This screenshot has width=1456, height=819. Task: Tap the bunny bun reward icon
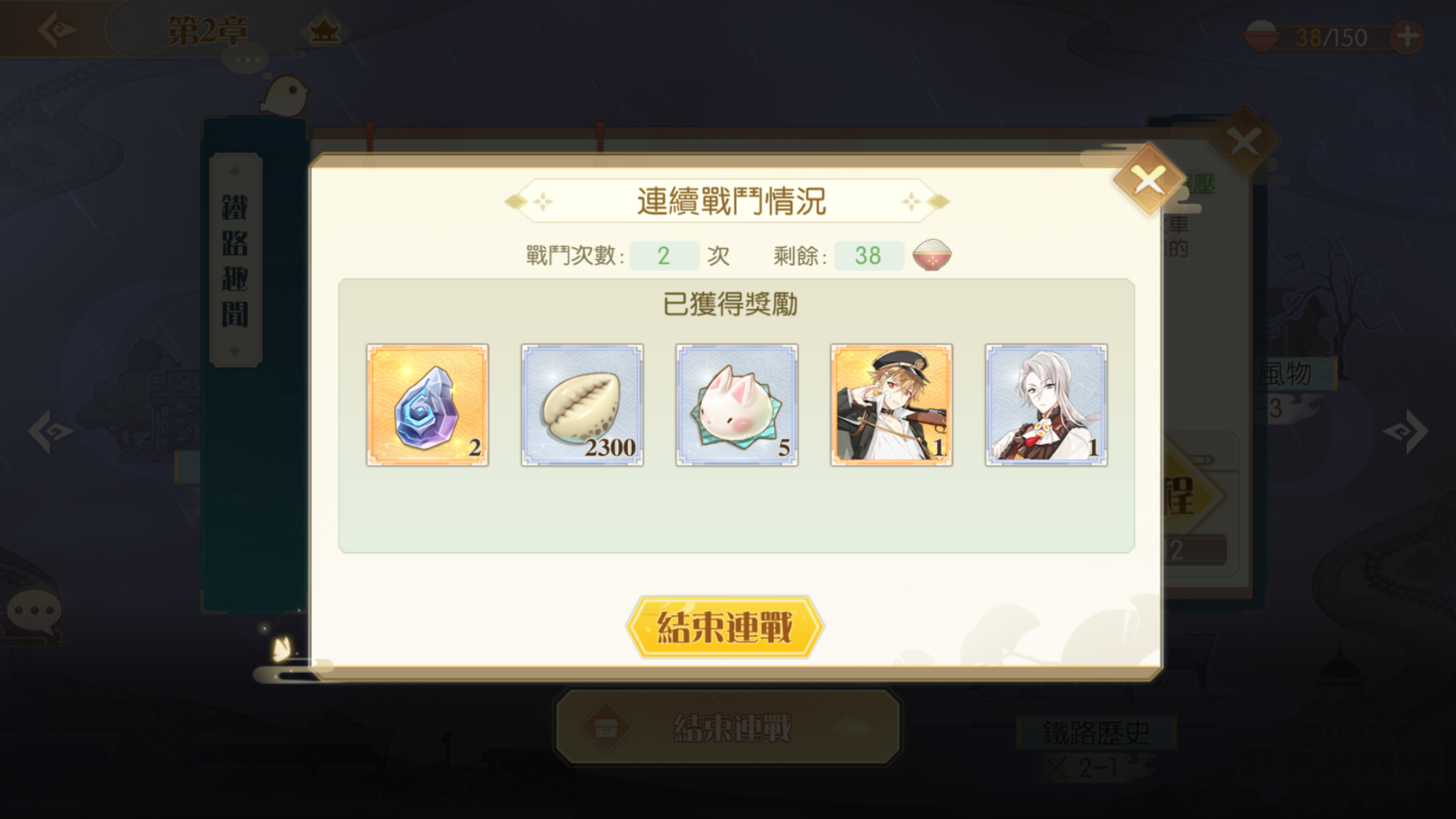(x=737, y=405)
